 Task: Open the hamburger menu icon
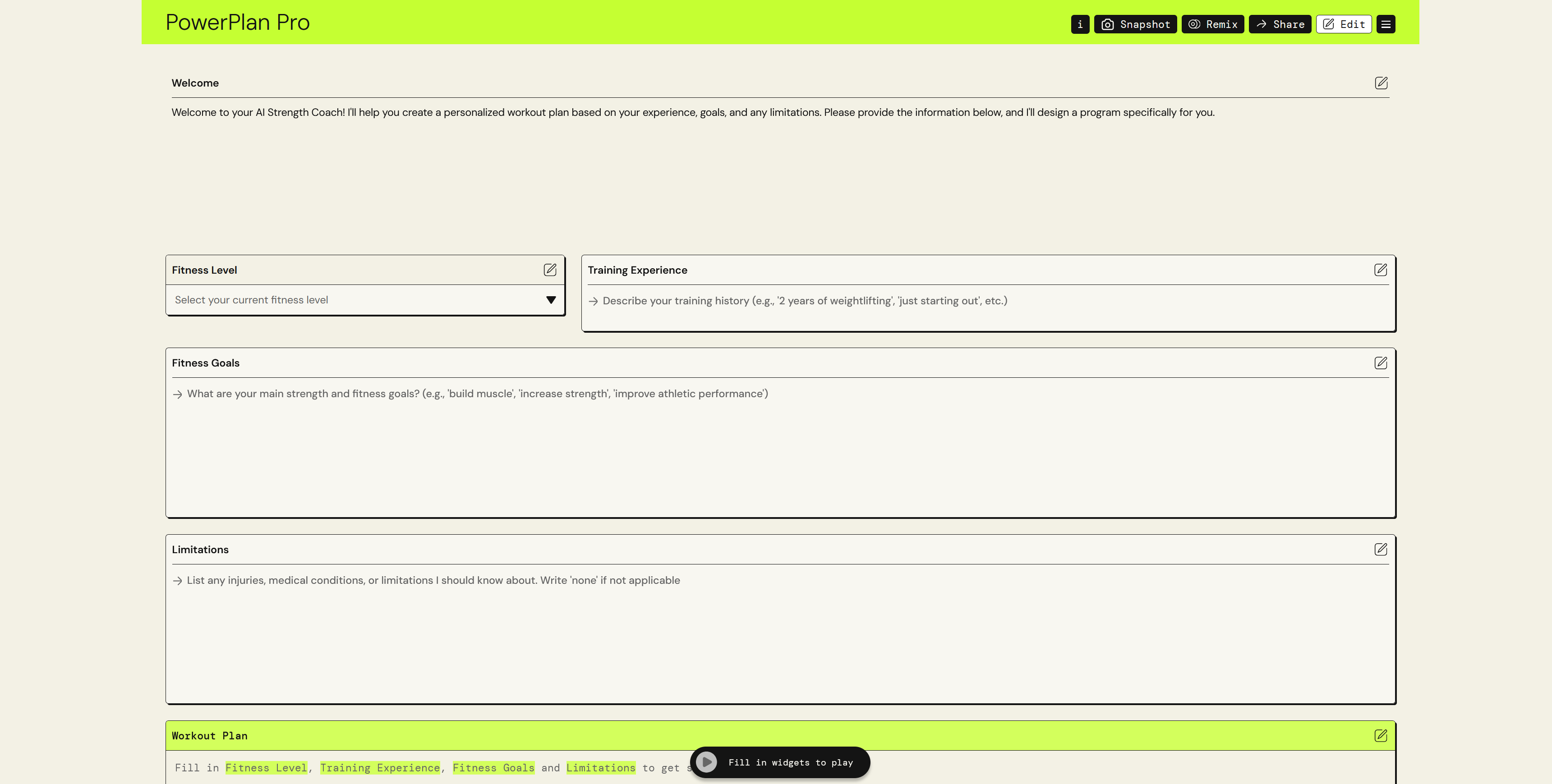1386,24
